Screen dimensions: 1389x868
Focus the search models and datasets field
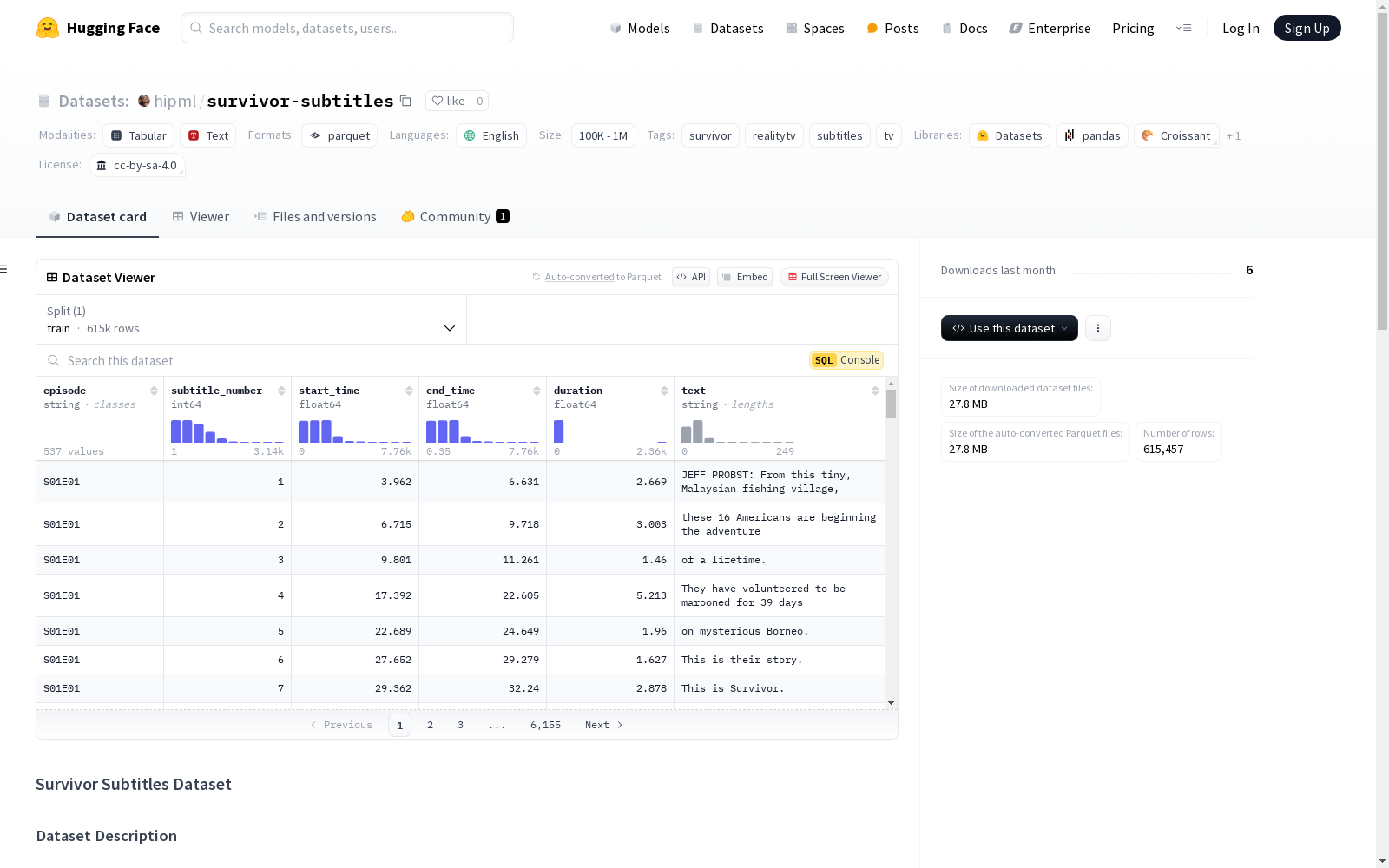coord(347,28)
